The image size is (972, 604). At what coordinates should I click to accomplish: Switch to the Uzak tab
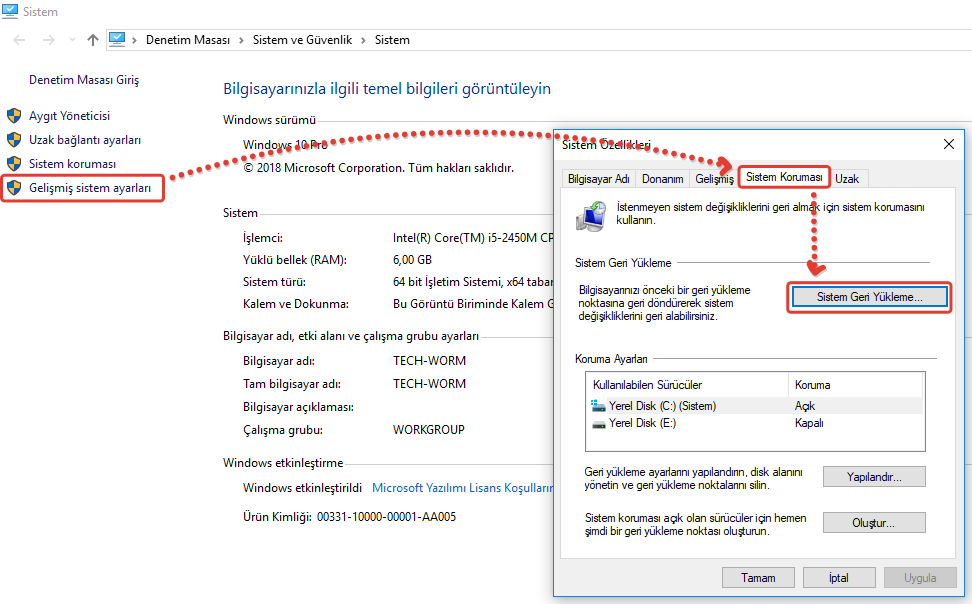[847, 179]
